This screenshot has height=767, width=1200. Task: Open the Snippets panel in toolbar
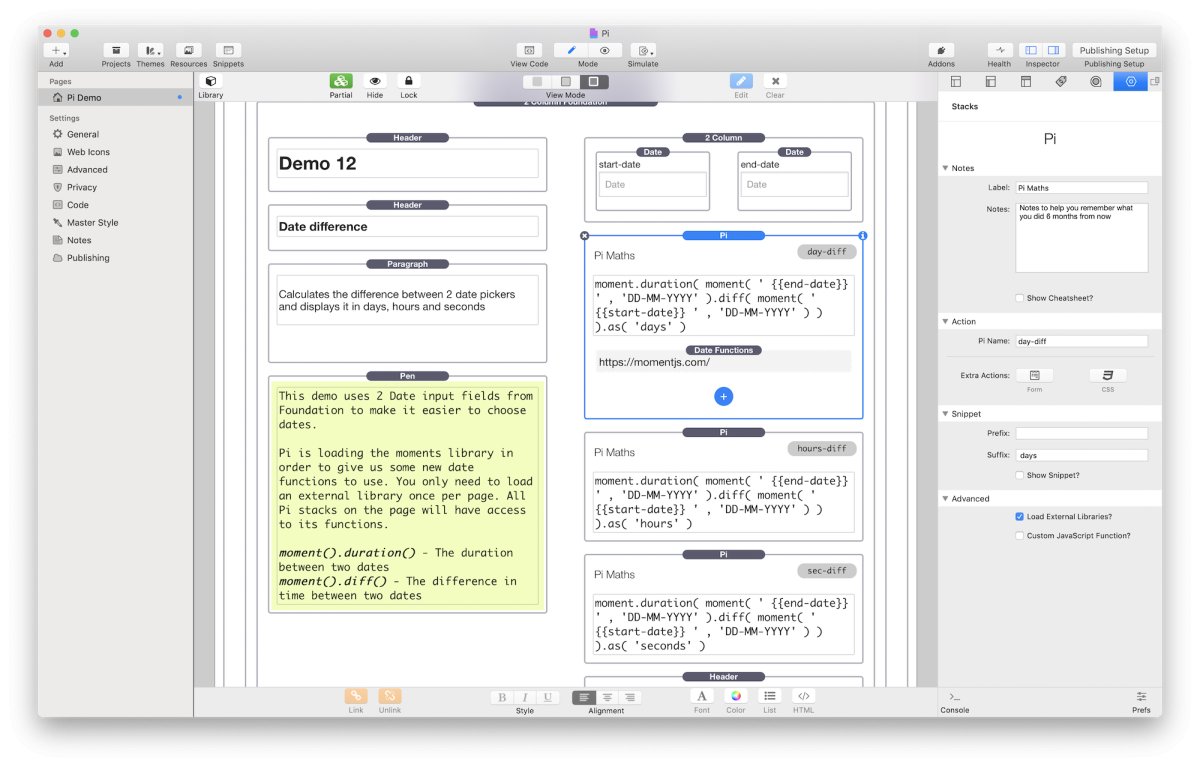pyautogui.click(x=228, y=50)
